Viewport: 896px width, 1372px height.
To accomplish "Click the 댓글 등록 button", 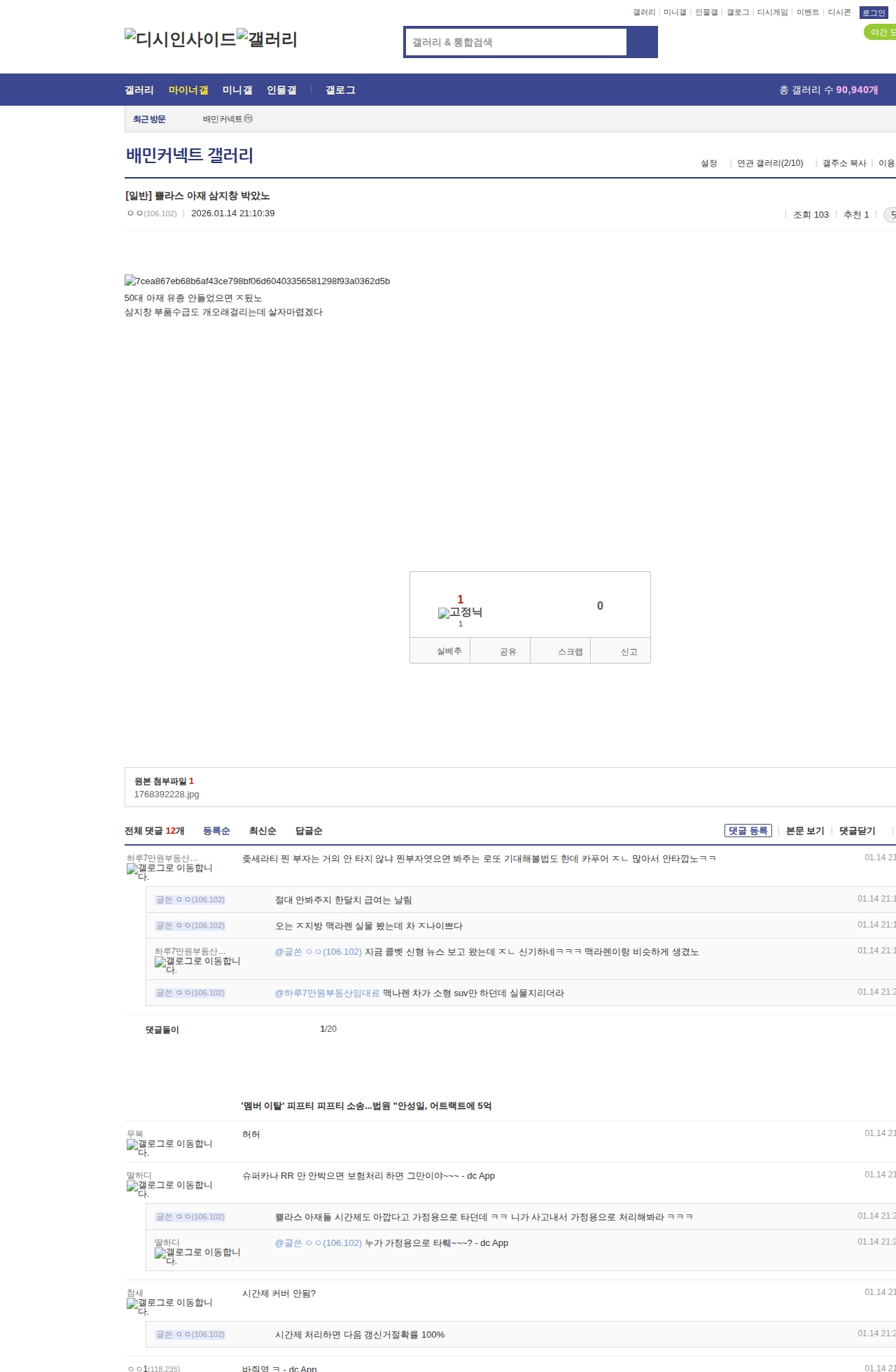I will point(748,831).
